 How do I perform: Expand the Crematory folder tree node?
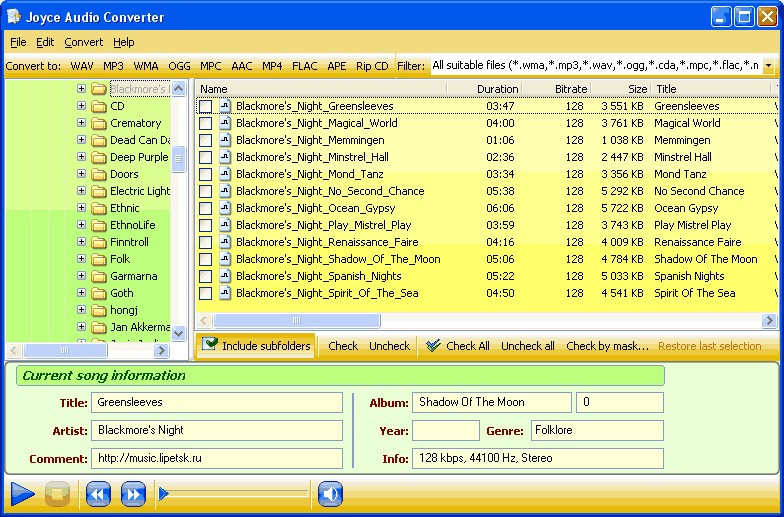[81, 122]
